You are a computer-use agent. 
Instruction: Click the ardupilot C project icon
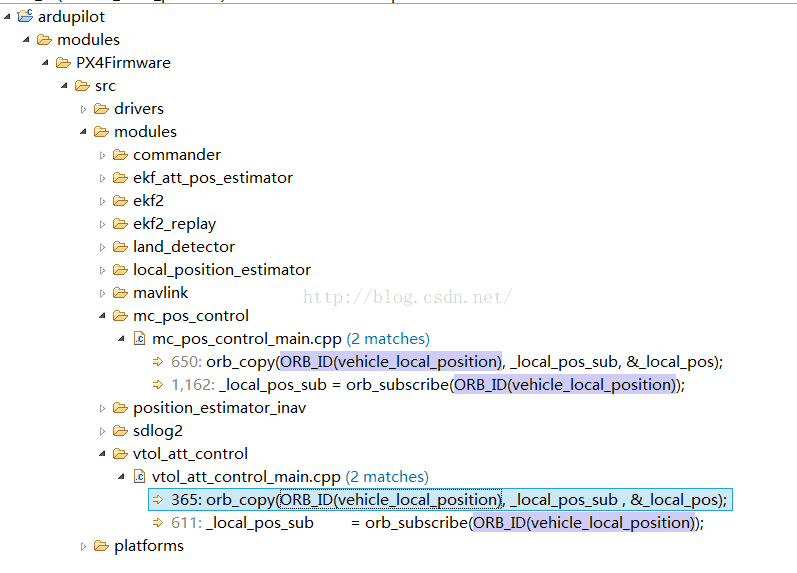pos(25,16)
